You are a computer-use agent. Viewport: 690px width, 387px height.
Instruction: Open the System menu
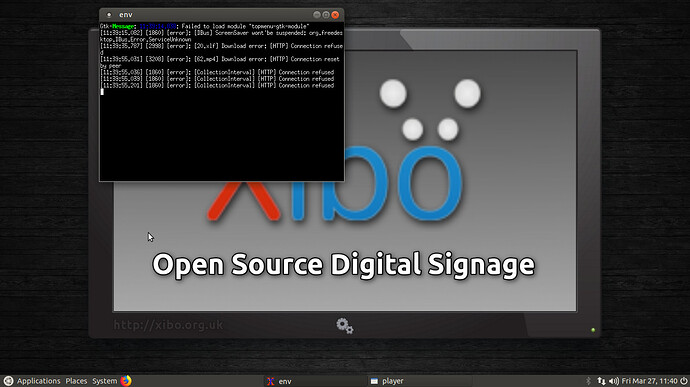click(x=105, y=381)
